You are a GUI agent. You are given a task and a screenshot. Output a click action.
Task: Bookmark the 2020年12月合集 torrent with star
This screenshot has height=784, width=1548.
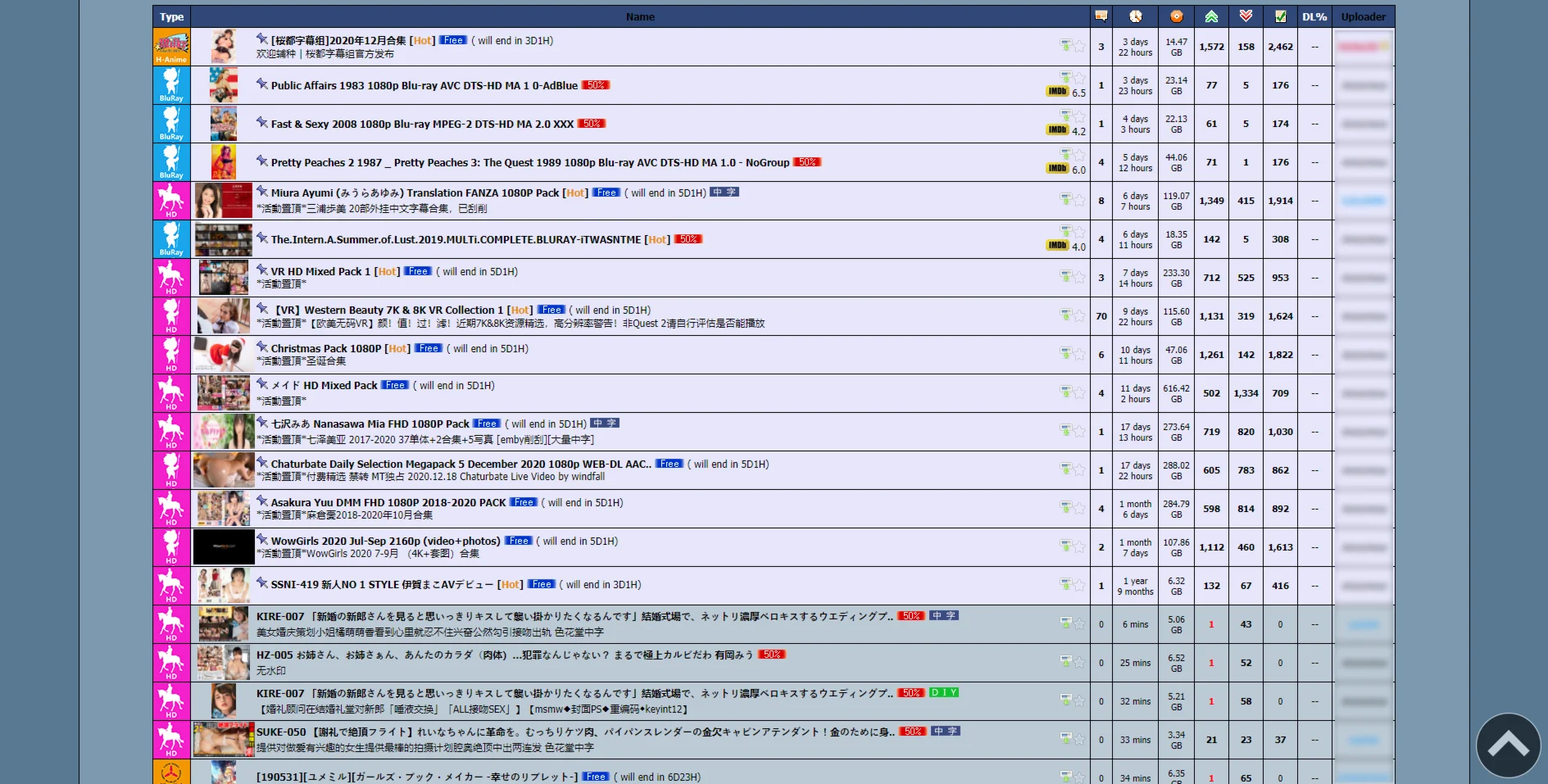coord(1079,47)
